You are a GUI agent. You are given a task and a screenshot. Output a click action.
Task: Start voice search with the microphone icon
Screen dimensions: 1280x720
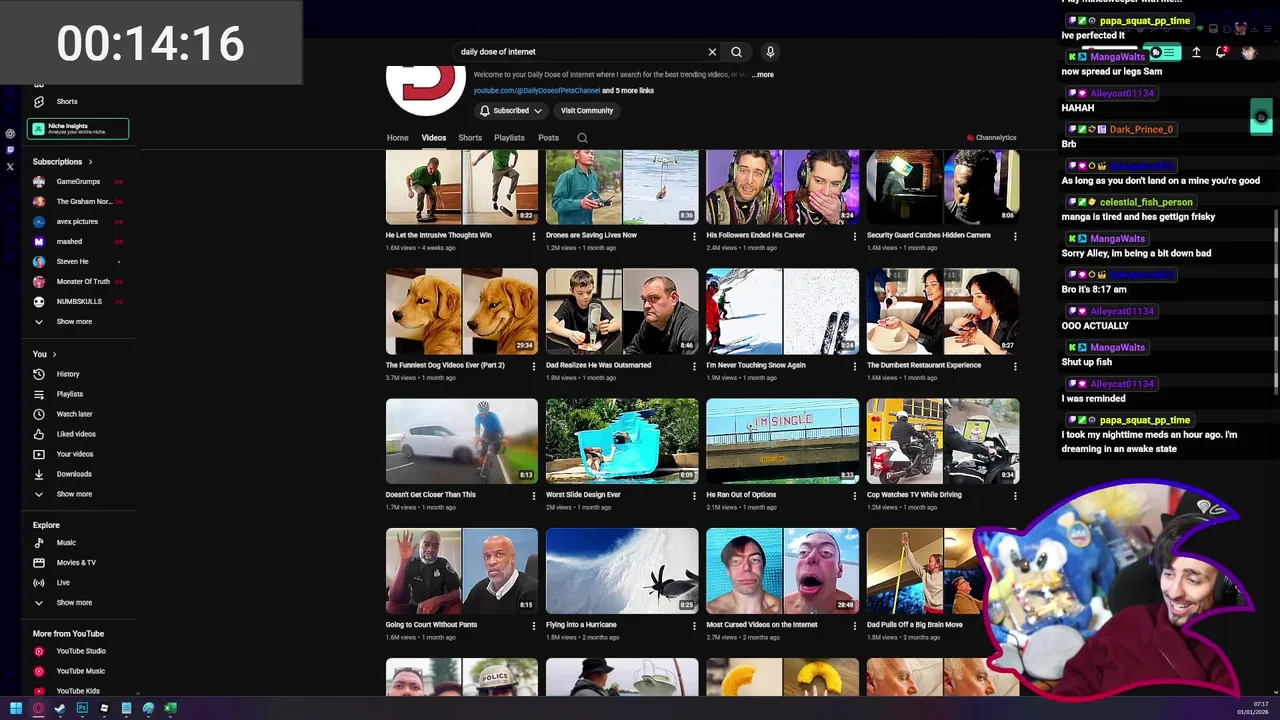[770, 52]
